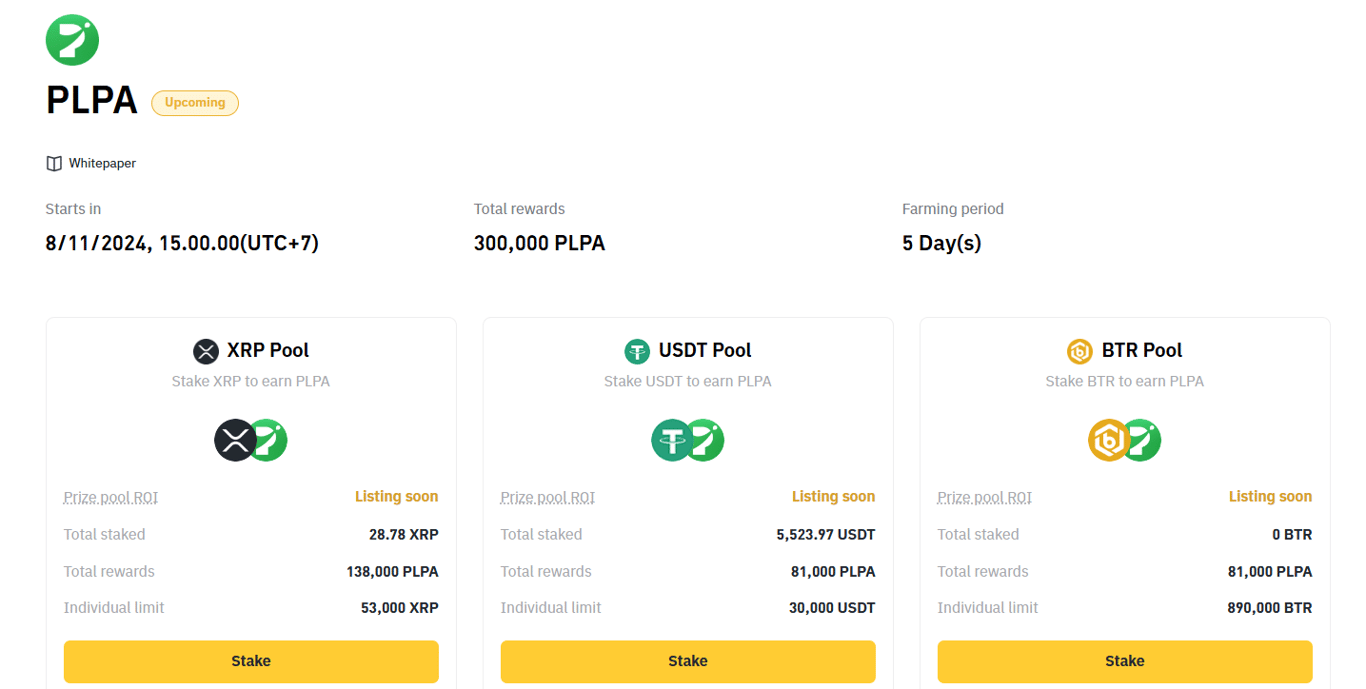Screen dimensions: 1366x689
Task: Click the Whitepaper book icon
Action: 54,163
